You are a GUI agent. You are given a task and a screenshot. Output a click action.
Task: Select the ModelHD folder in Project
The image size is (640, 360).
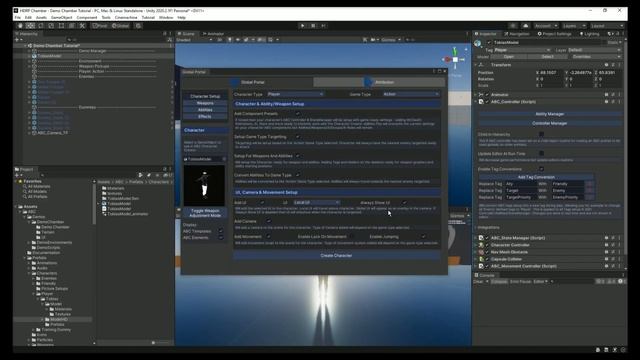[x=59, y=320]
